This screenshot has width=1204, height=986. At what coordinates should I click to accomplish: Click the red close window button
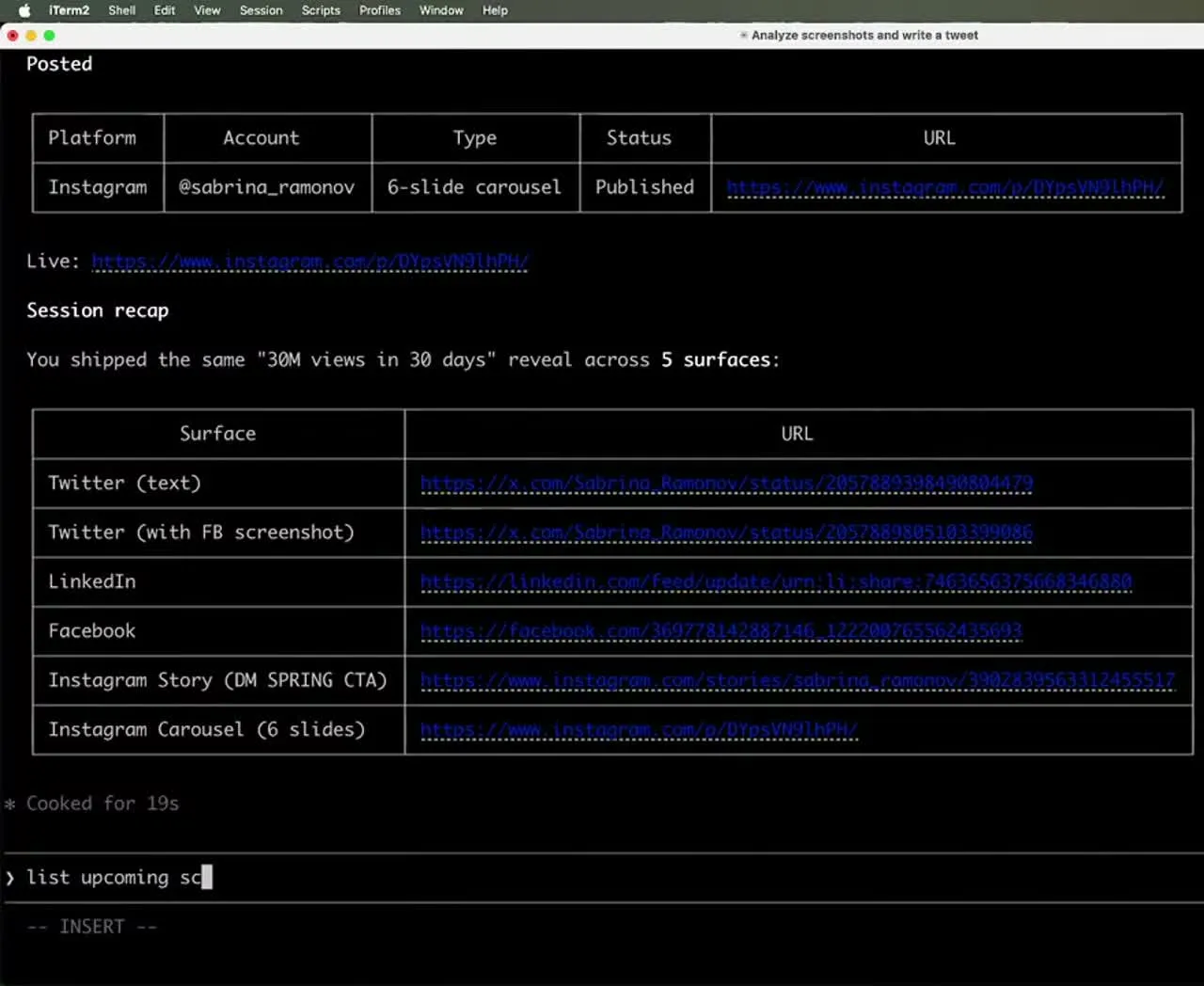(12, 35)
